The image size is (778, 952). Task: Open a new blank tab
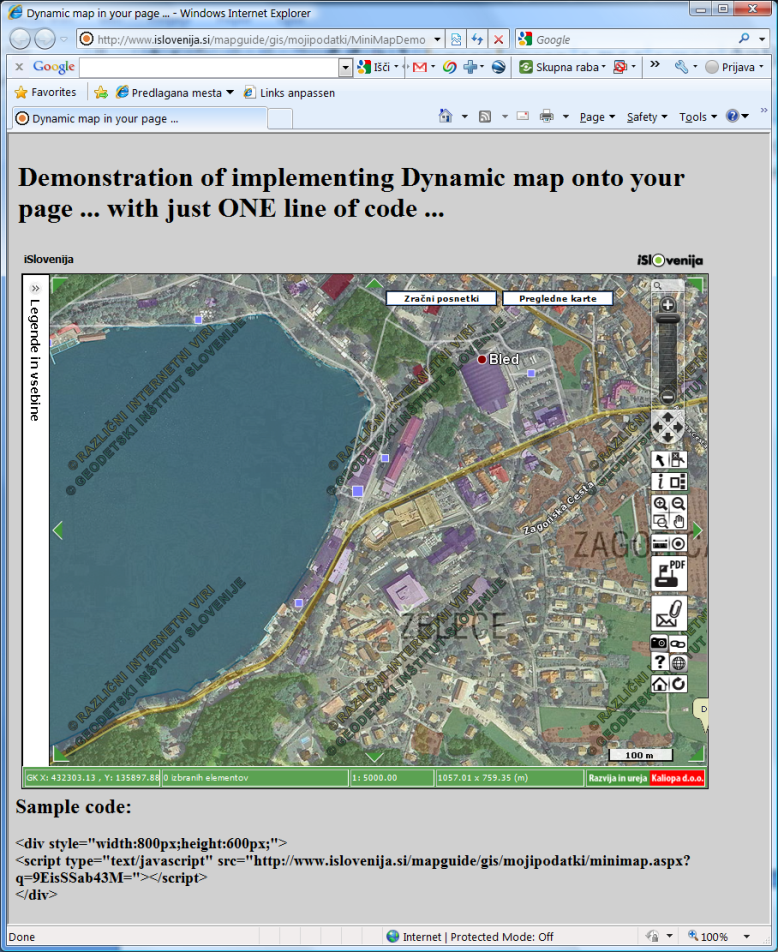pyautogui.click(x=280, y=118)
